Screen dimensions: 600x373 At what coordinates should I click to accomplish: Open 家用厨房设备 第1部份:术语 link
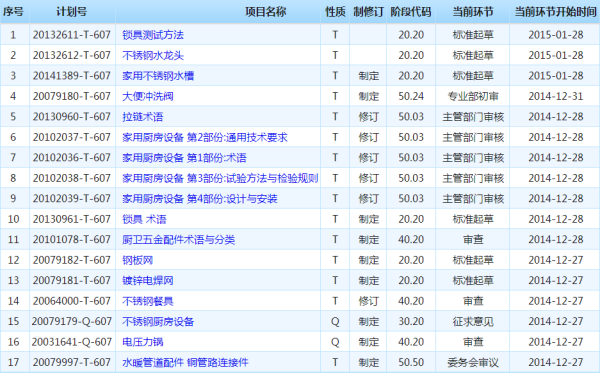(184, 158)
